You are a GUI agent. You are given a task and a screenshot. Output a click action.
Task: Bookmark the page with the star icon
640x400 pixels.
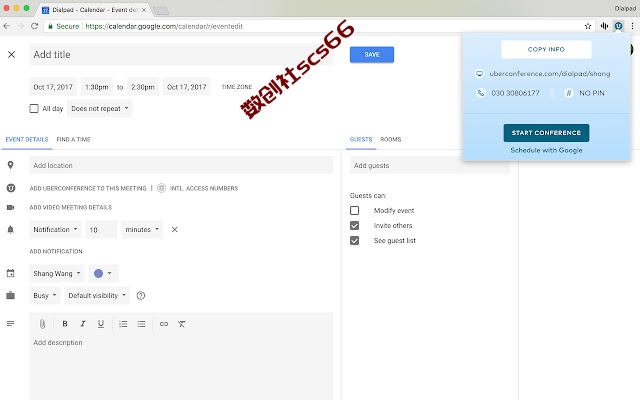tap(588, 26)
